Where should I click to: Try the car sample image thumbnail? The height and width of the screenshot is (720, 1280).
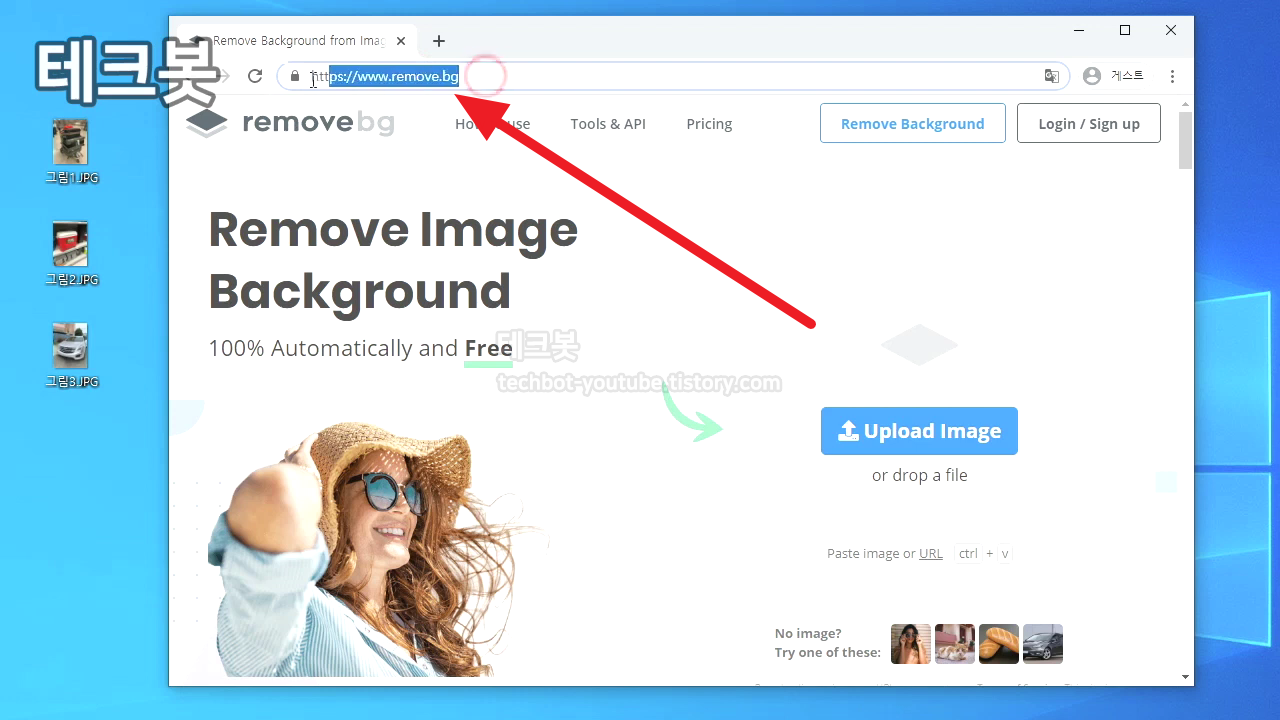pos(1043,644)
